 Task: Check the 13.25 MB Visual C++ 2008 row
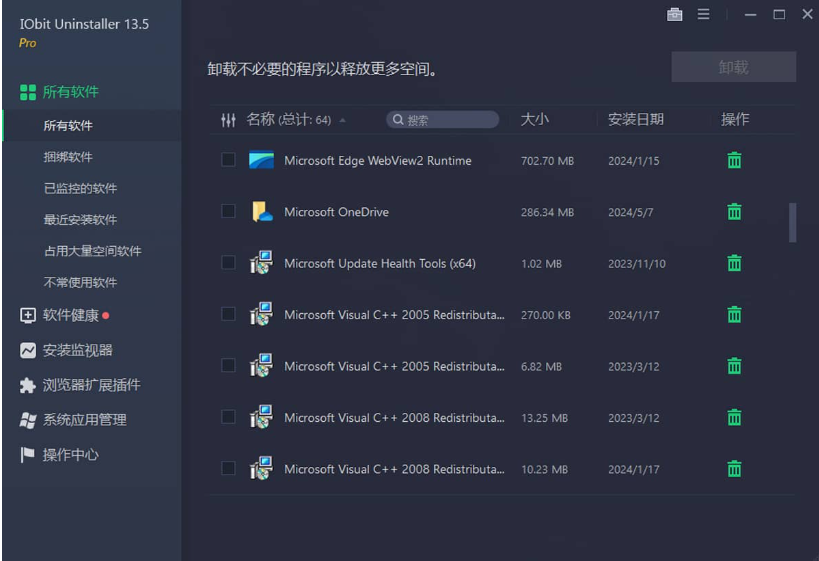point(228,417)
